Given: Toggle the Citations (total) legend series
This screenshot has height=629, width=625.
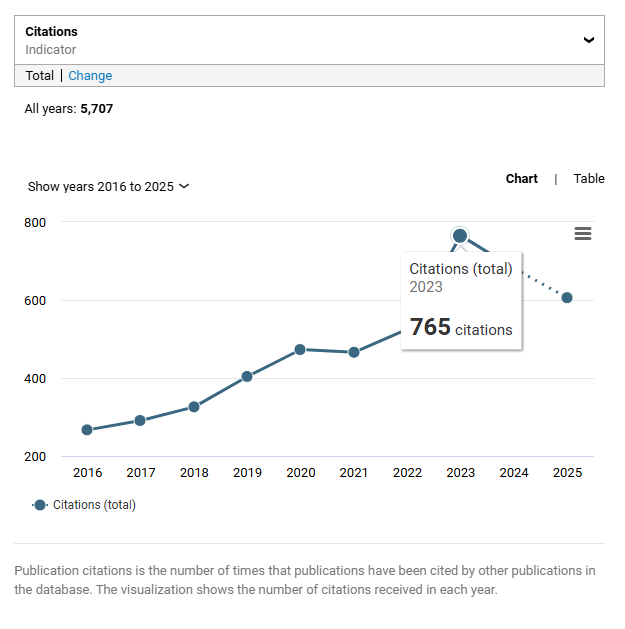Looking at the screenshot, I should pyautogui.click(x=84, y=505).
